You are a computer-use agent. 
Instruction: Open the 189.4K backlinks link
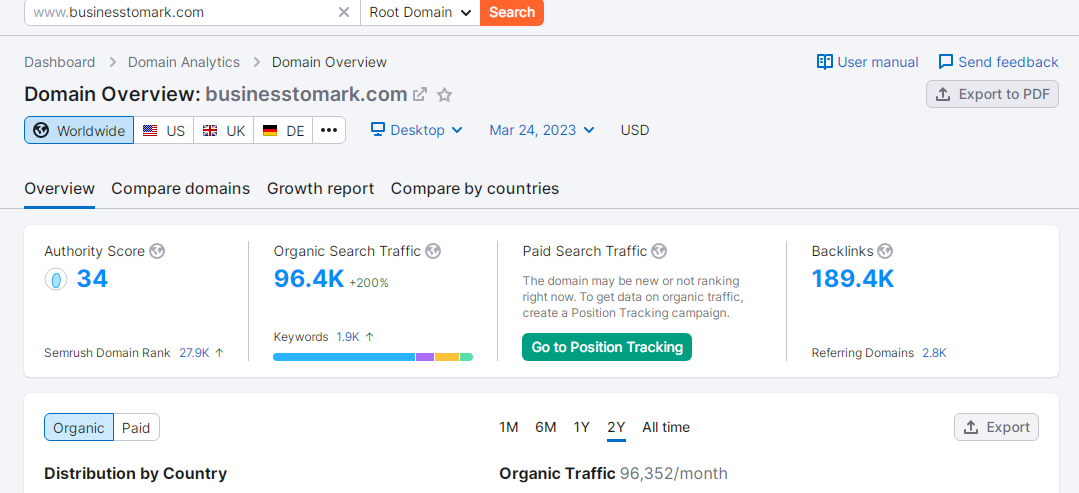[x=853, y=278]
